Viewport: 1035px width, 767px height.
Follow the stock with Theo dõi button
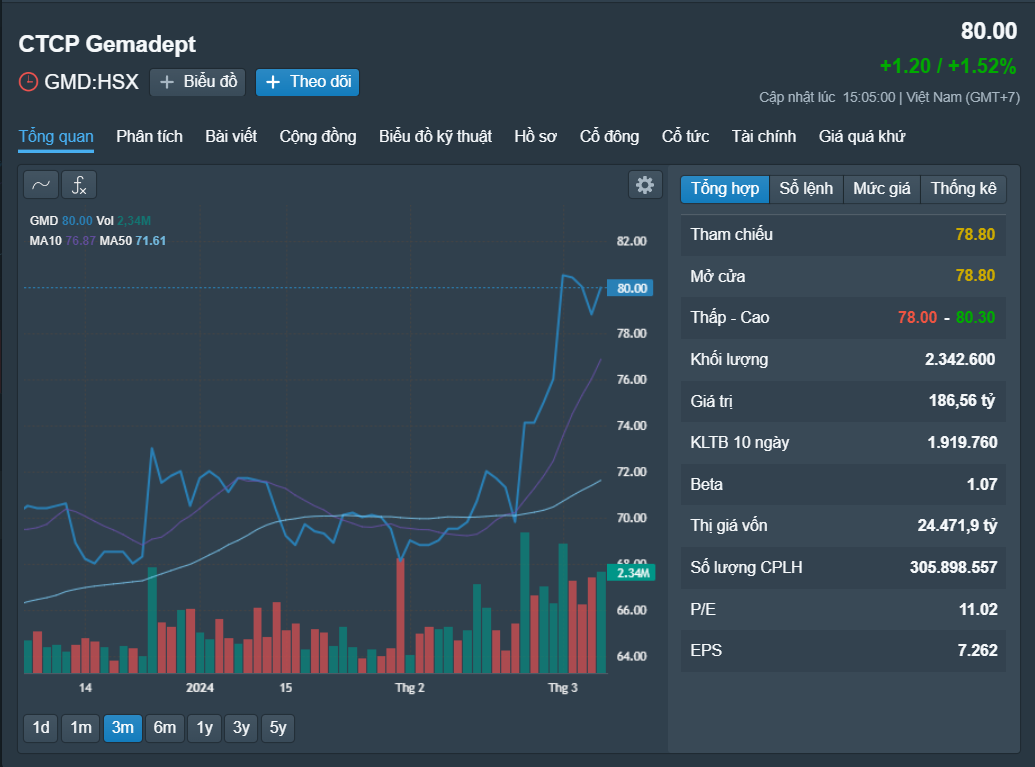pyautogui.click(x=308, y=82)
